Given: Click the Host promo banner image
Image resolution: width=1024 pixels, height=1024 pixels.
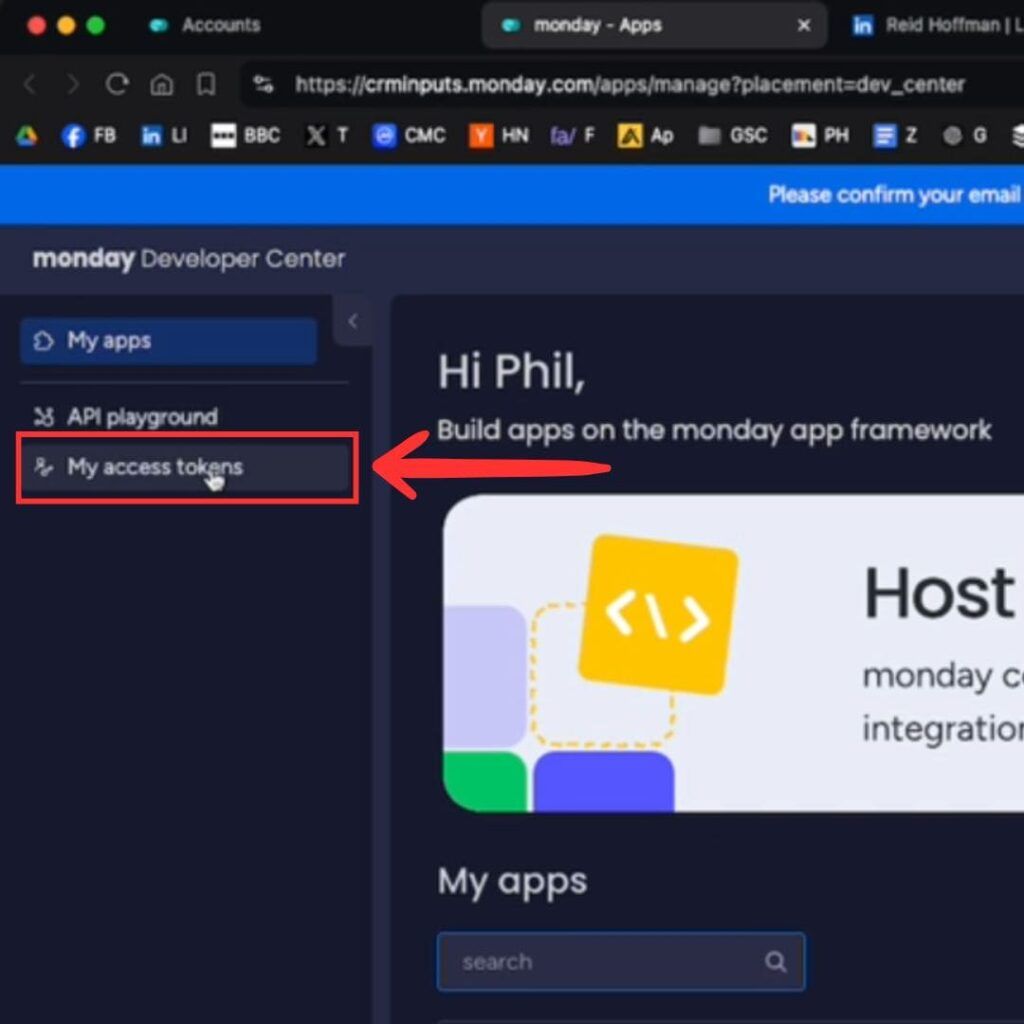Looking at the screenshot, I should tap(733, 654).
